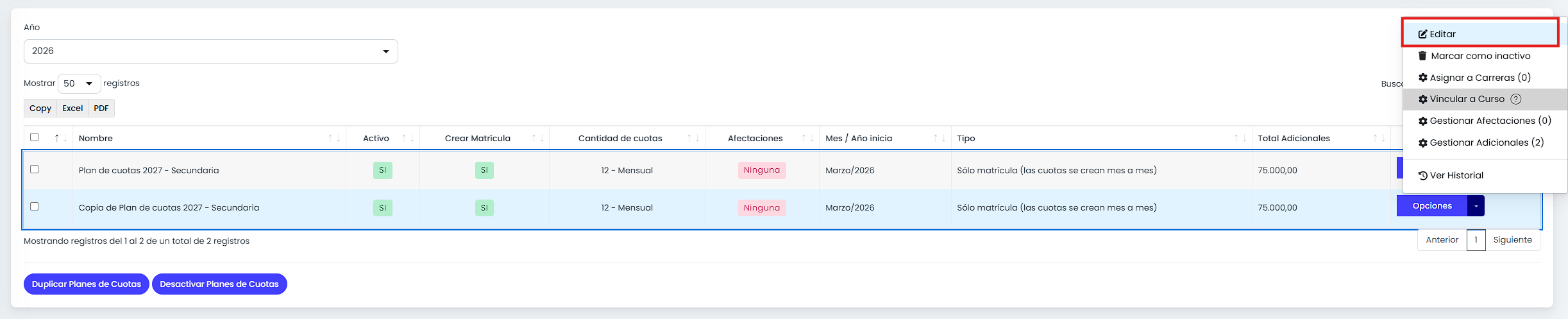Click Opciones button on the Copia row
The width and height of the screenshot is (1568, 319).
[1432, 205]
